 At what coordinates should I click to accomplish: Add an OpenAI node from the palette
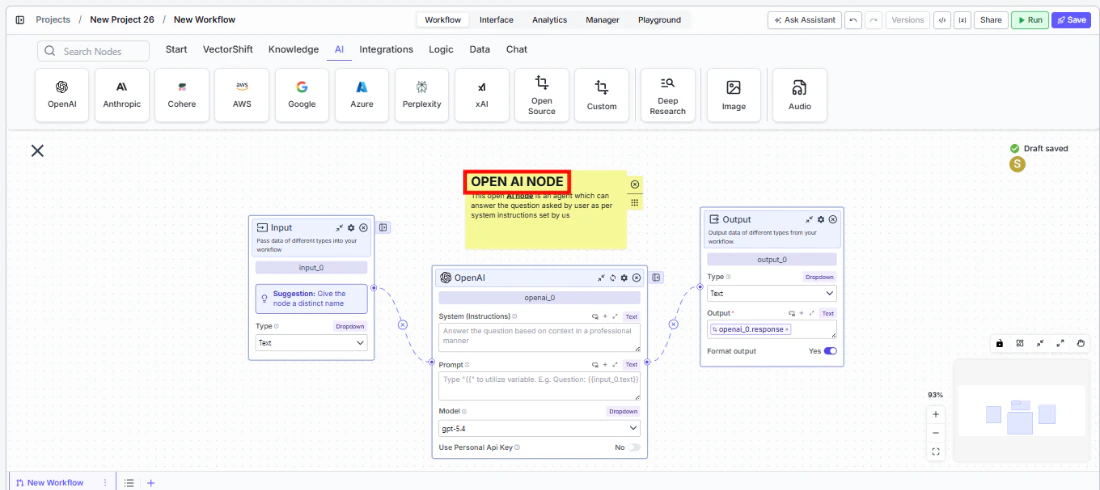(x=62, y=95)
